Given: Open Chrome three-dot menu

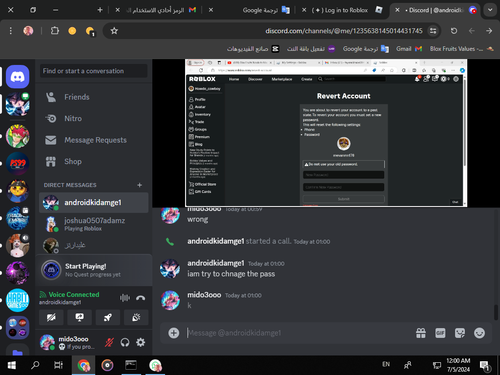Looking at the screenshot, I should [11, 31].
